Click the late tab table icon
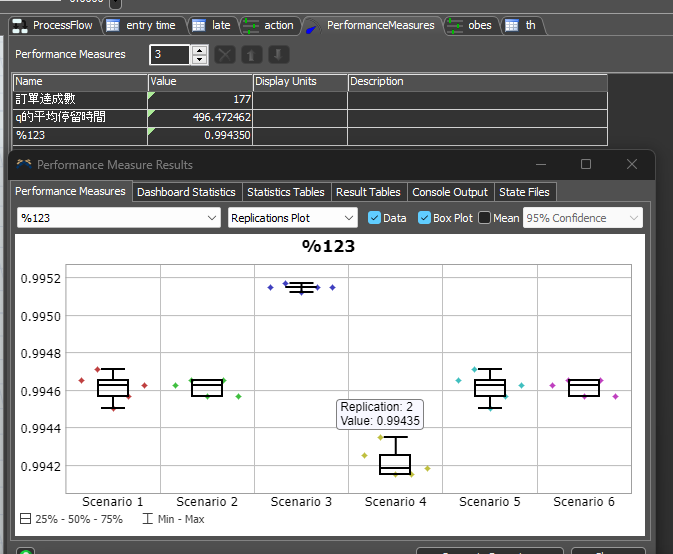This screenshot has height=554, width=673. coord(198,25)
